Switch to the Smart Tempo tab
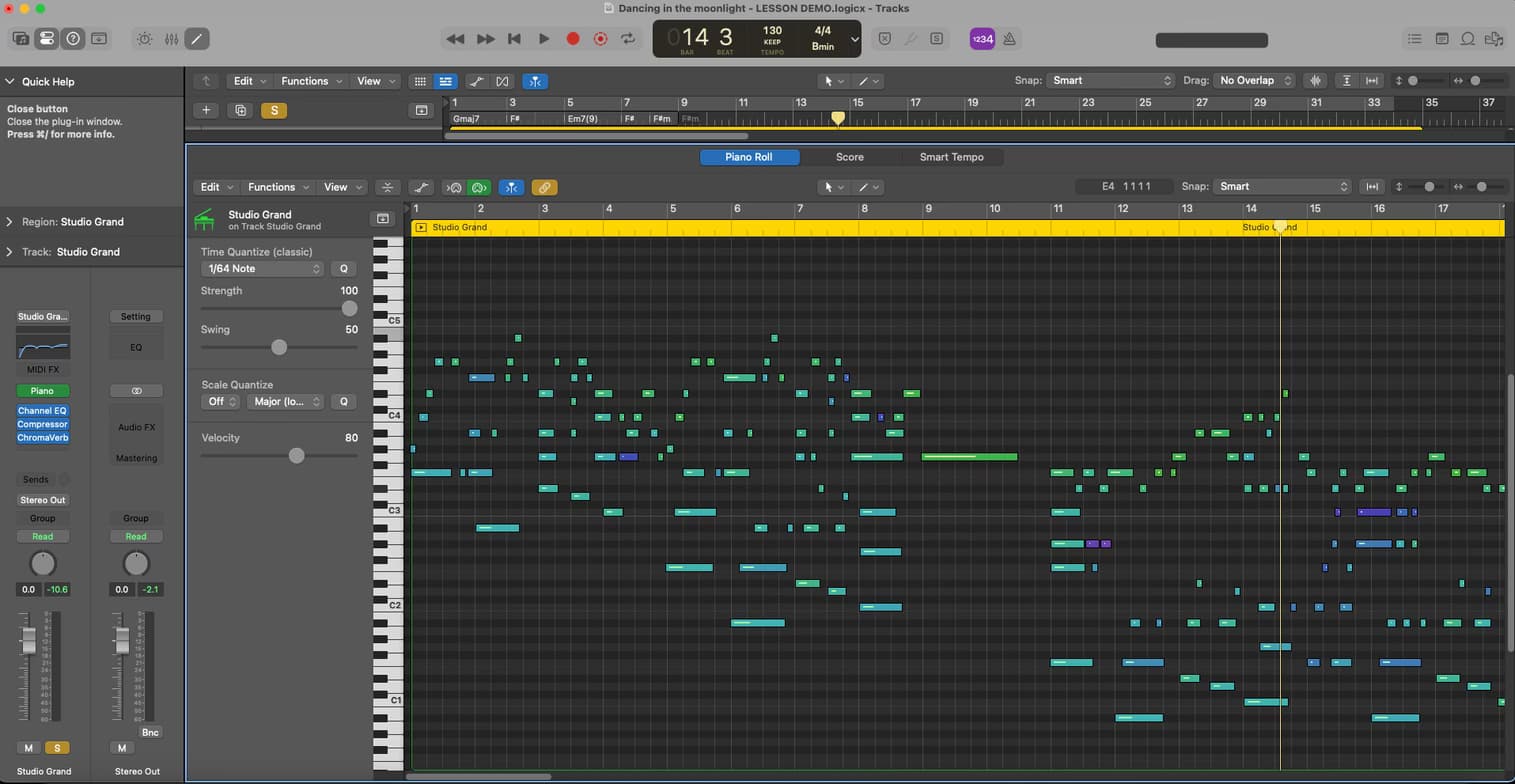 point(951,157)
